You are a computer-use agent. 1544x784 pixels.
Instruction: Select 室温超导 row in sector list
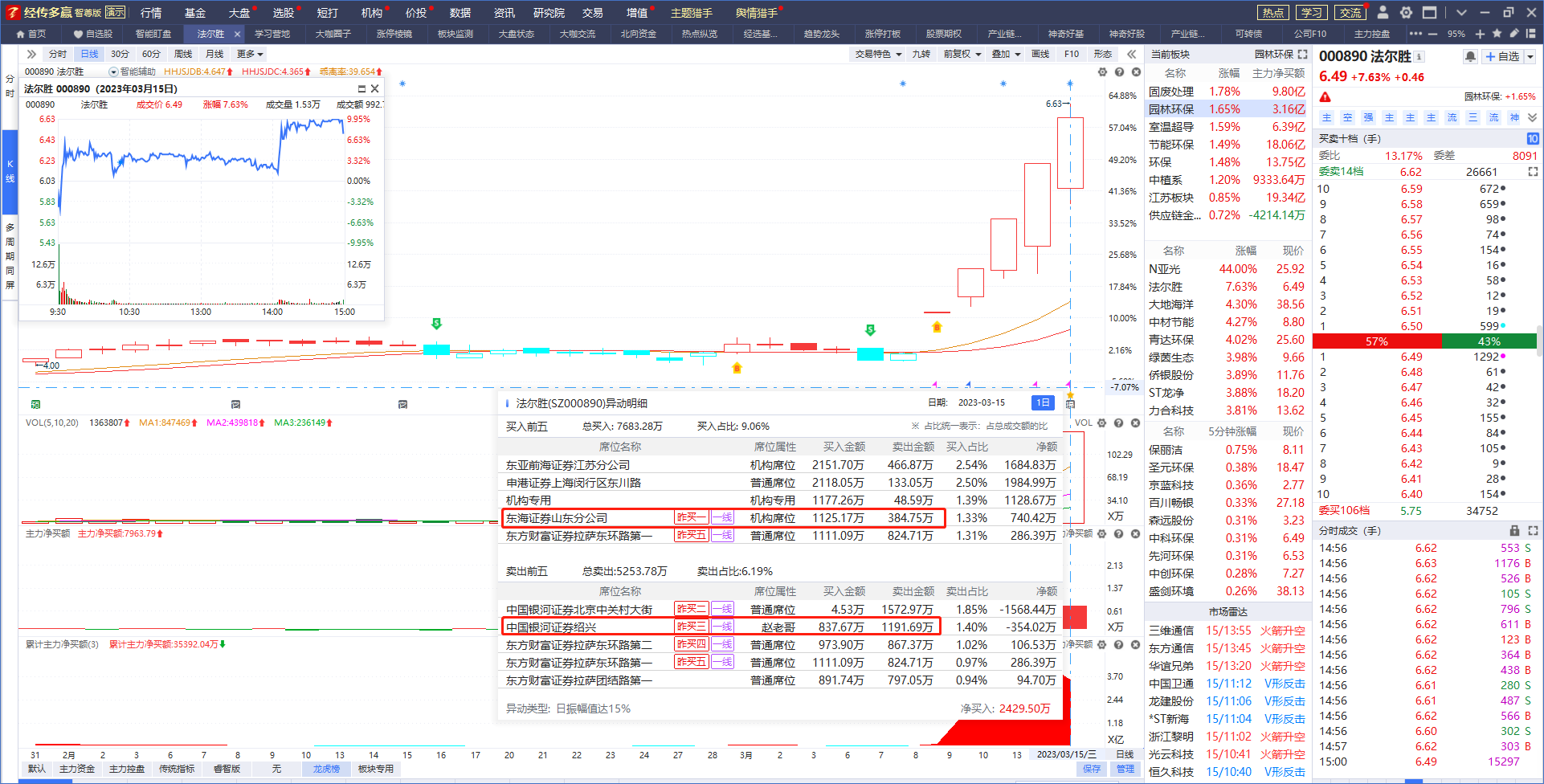click(x=1226, y=127)
